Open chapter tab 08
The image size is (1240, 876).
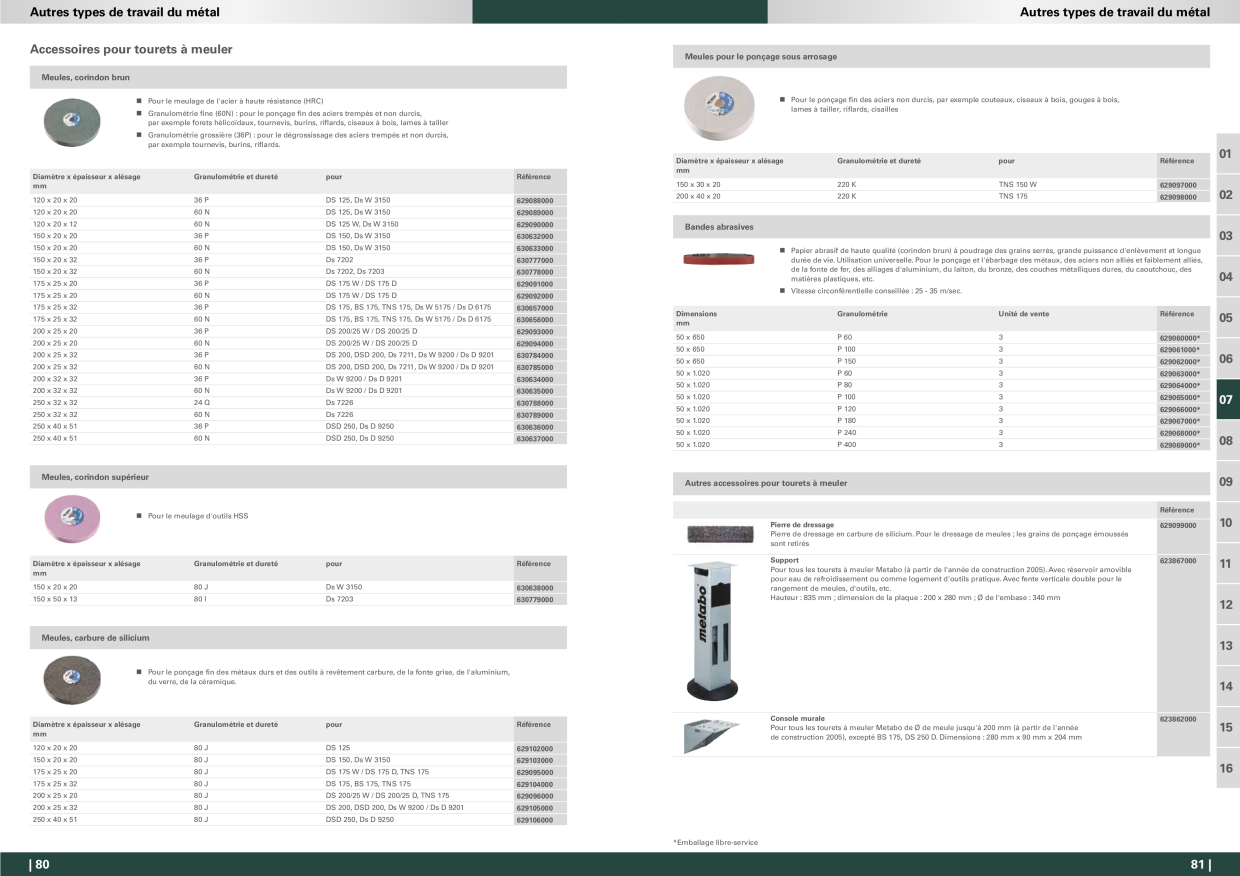click(x=1227, y=441)
